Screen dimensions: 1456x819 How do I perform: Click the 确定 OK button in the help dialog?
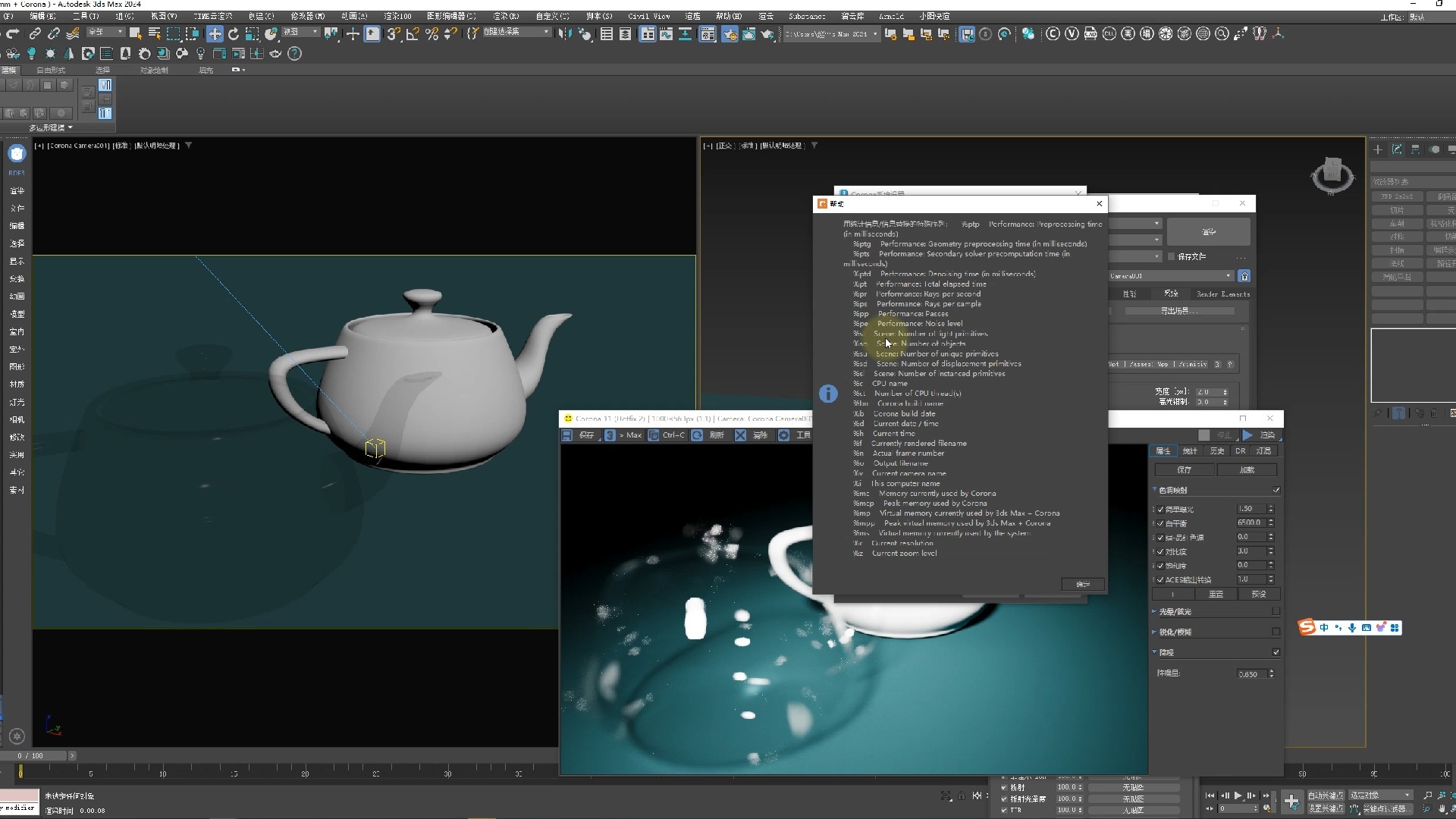[x=1082, y=584]
